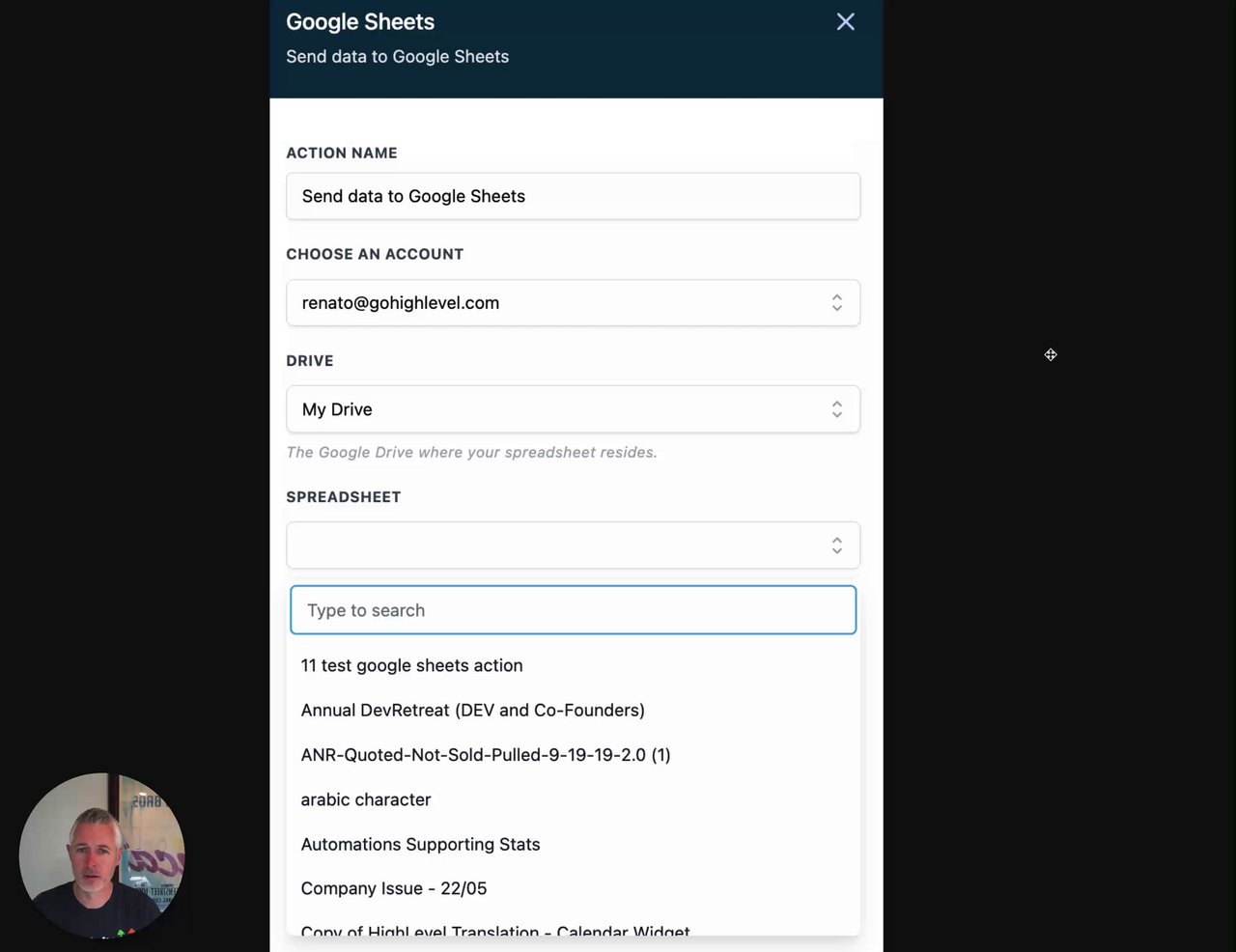Click the Drive dropdown chevron arrows

(837, 409)
